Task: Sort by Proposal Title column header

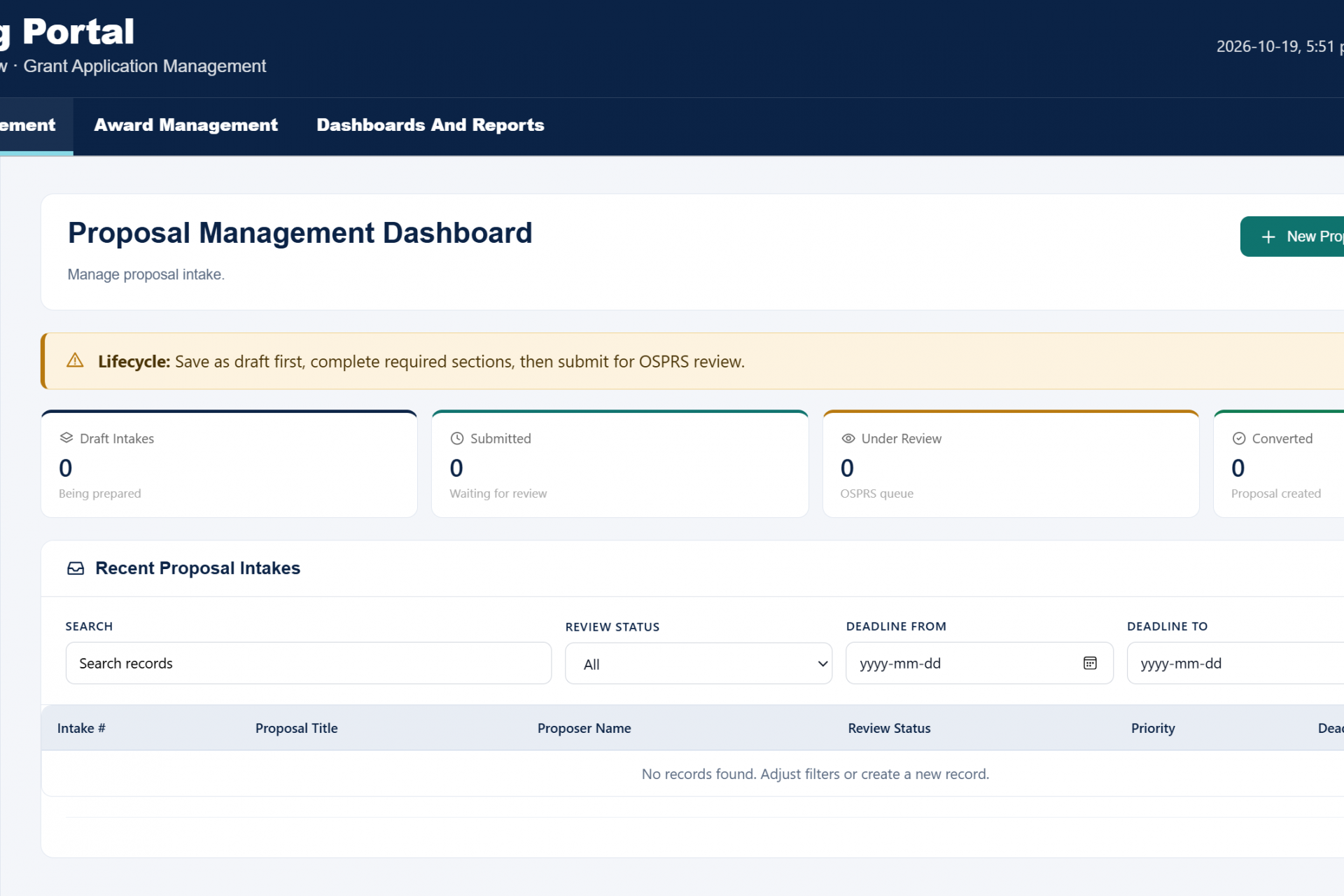Action: pyautogui.click(x=297, y=728)
